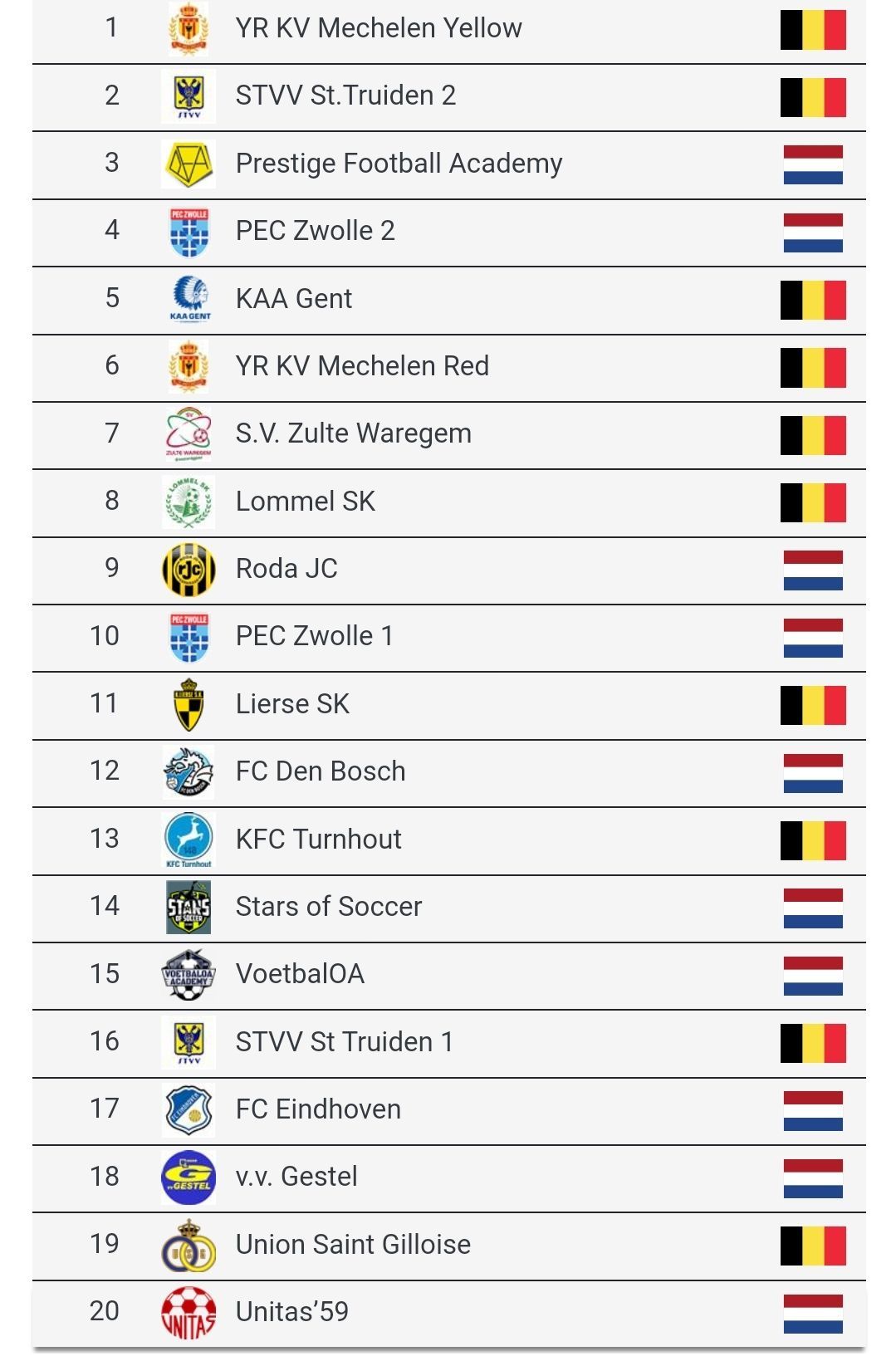This screenshot has height=1361, width=896.
Task: Click the KFC Turnhout logo
Action: point(189,840)
